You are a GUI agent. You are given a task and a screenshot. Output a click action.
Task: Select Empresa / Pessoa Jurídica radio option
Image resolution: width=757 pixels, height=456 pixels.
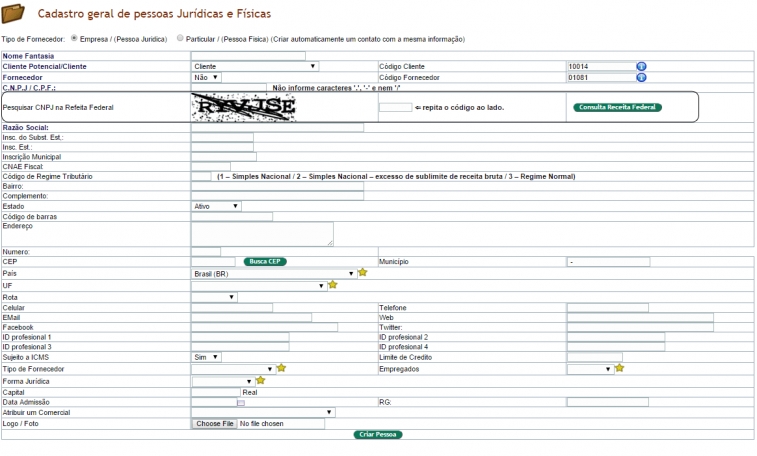pyautogui.click(x=74, y=38)
